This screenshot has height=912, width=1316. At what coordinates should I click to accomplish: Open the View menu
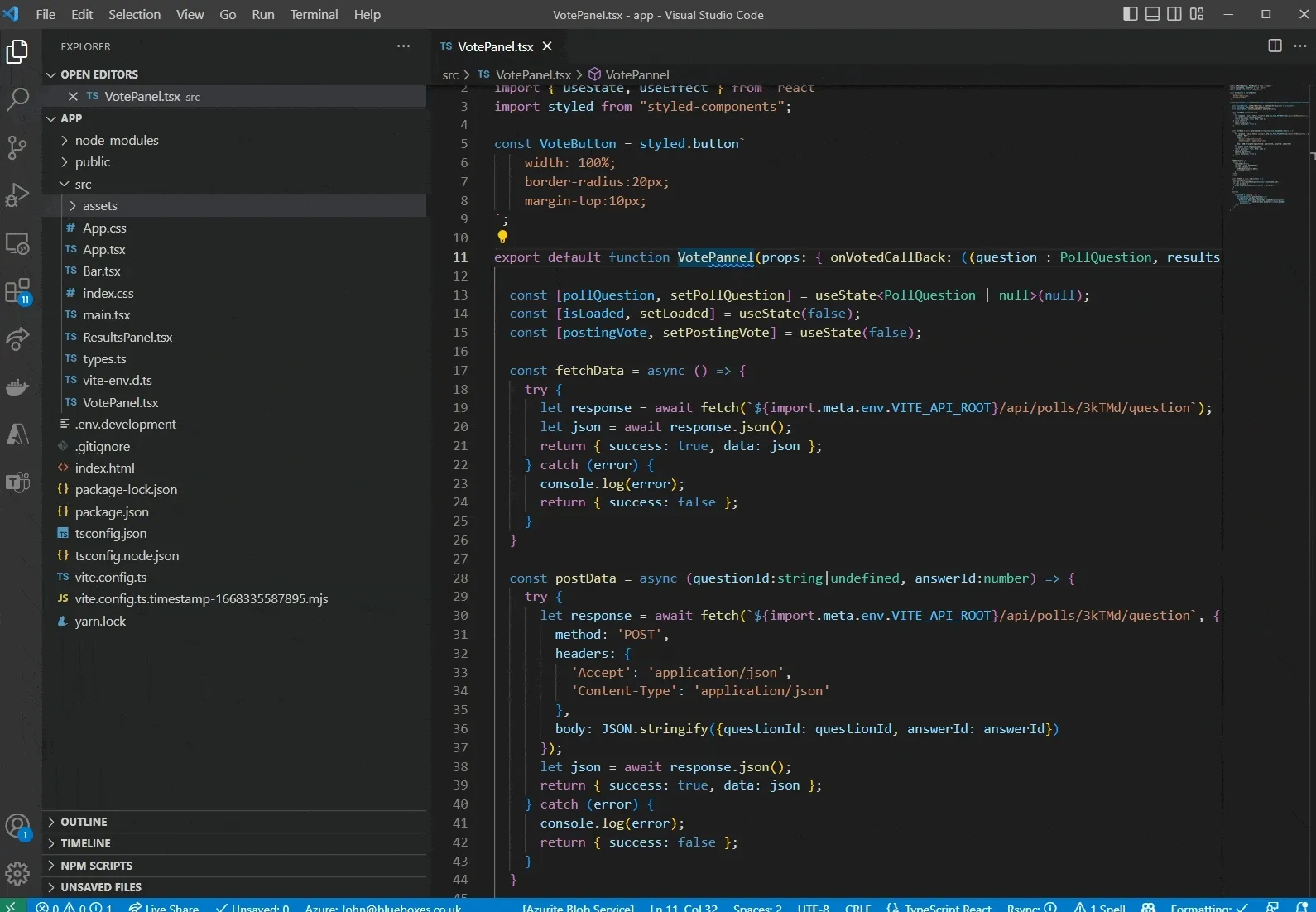[x=190, y=14]
